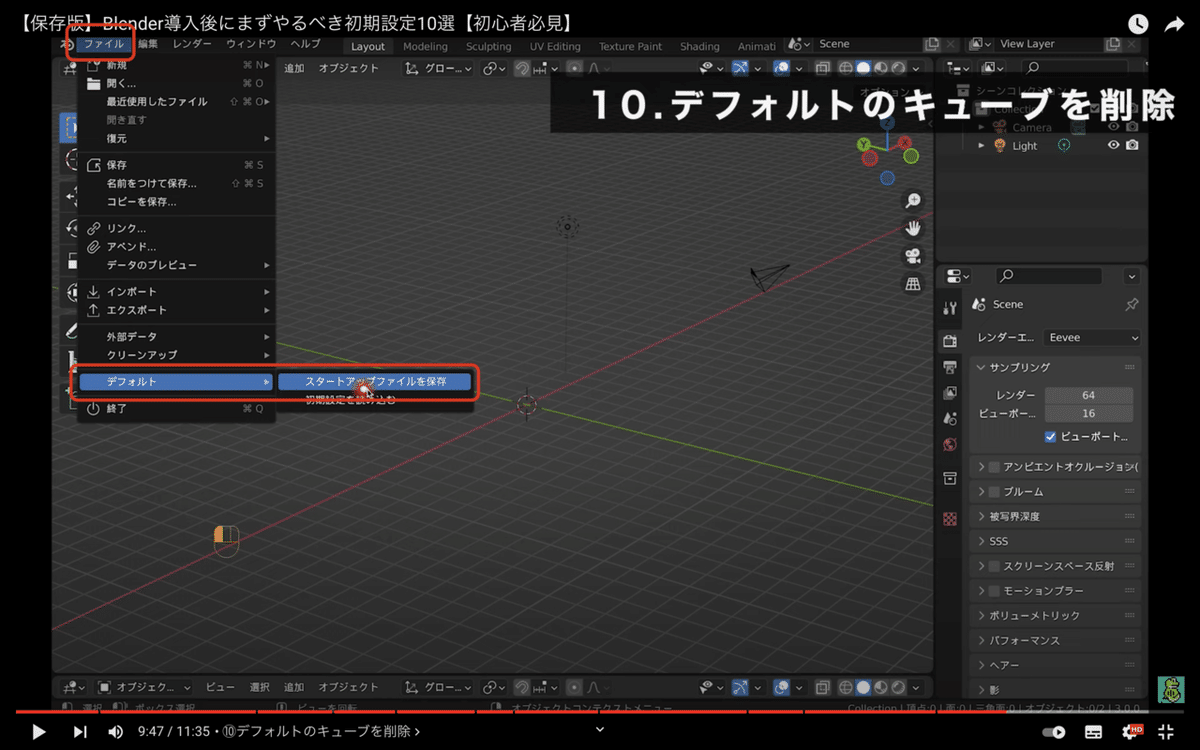Open the Eevee render engine dropdown
Screen dimensions: 1200x750
[1092, 338]
